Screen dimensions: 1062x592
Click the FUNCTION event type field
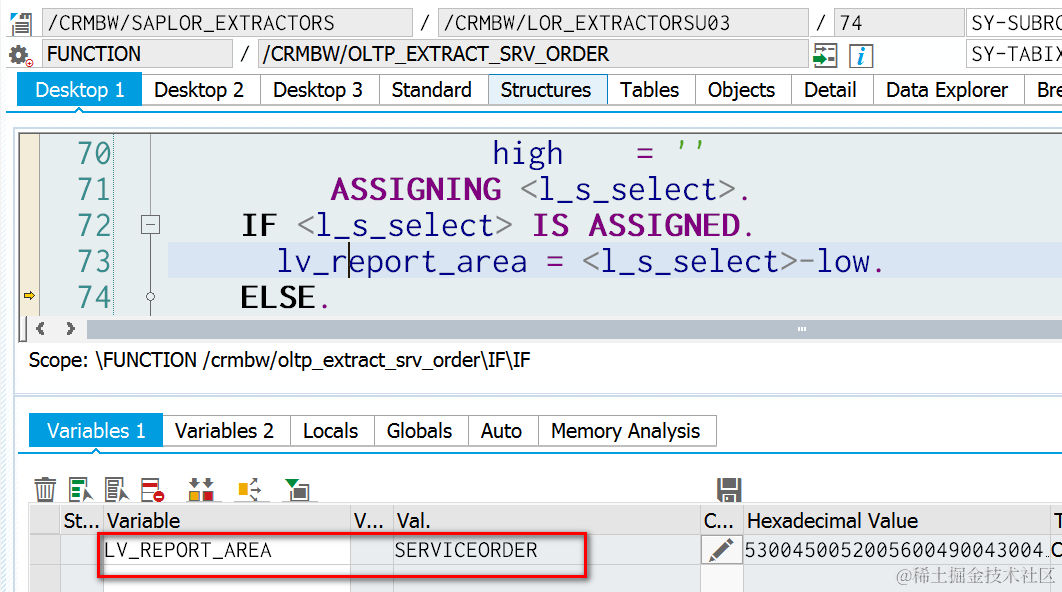(x=137, y=54)
